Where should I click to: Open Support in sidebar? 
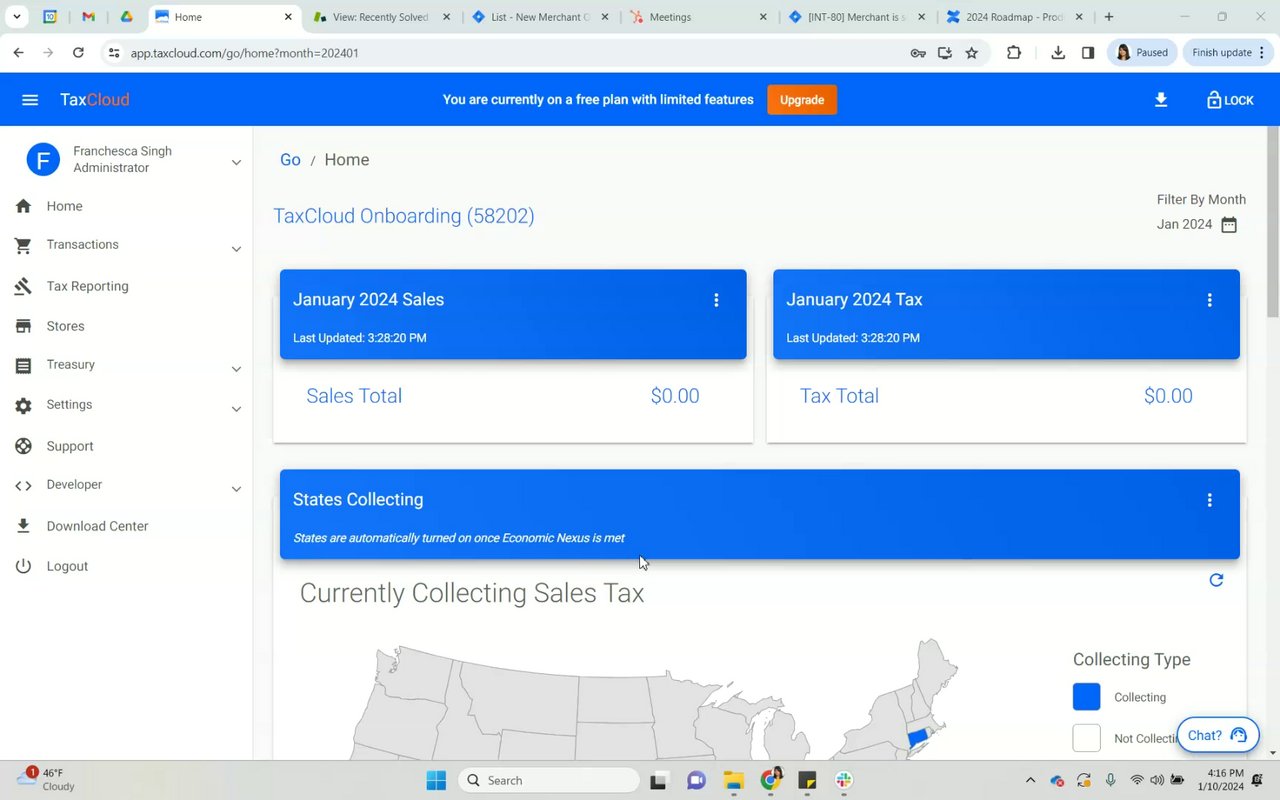(x=70, y=446)
